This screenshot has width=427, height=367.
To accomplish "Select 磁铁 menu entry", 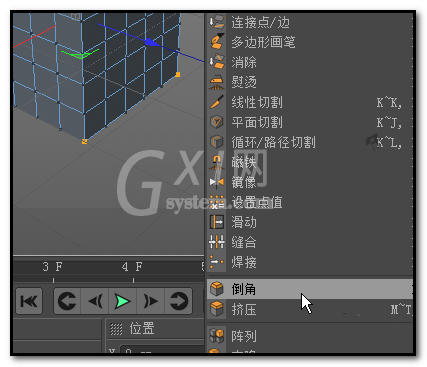I will point(310,162).
